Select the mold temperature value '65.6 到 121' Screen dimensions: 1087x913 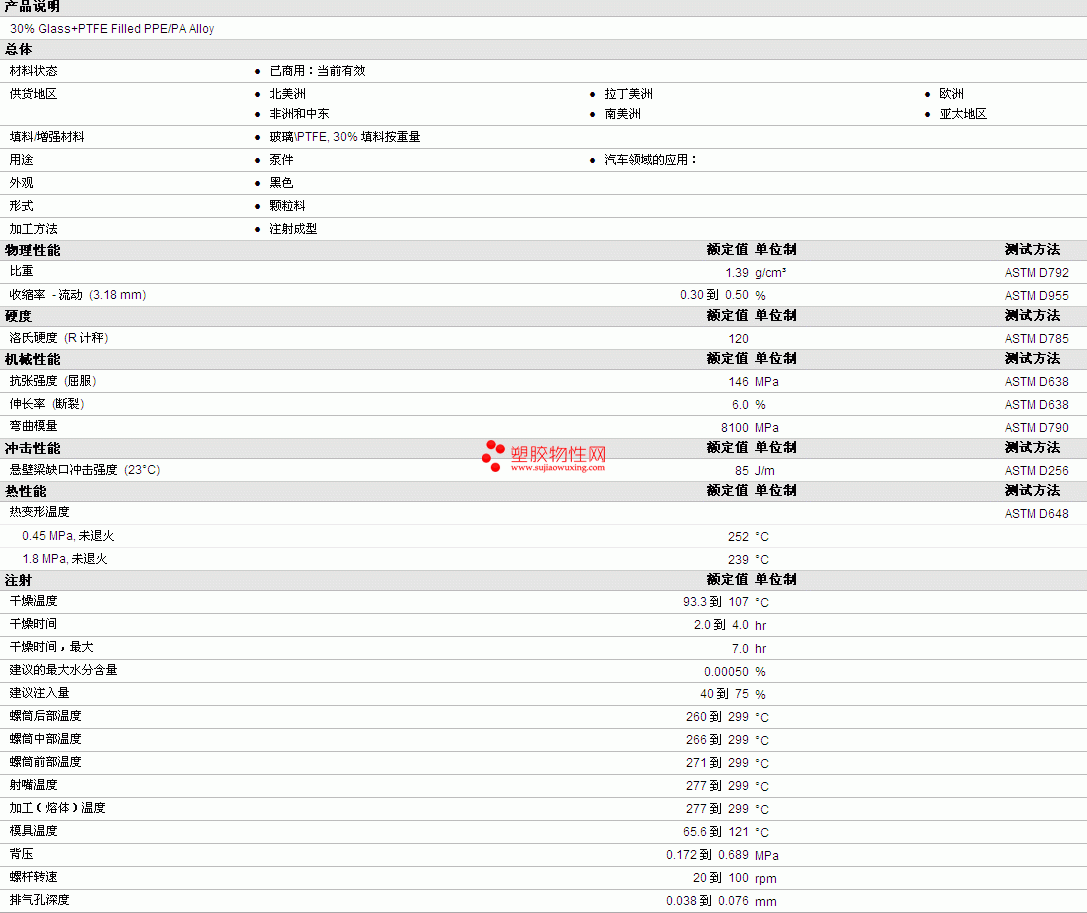[715, 831]
